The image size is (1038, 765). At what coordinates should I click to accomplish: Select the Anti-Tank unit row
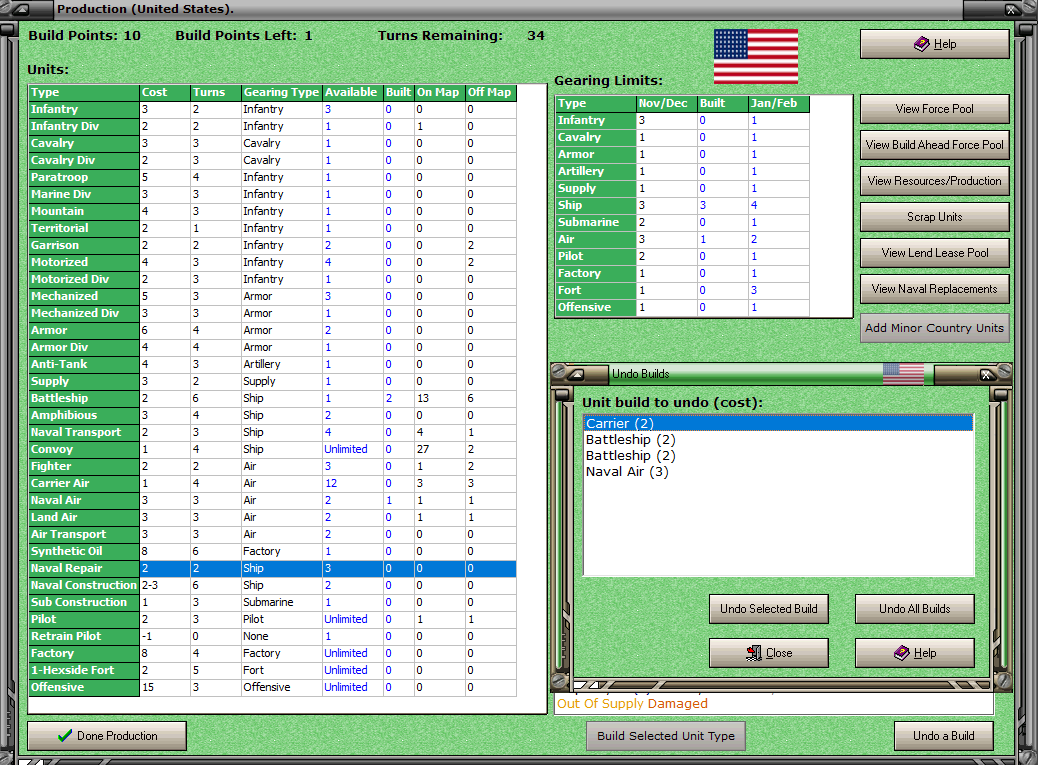click(272, 364)
